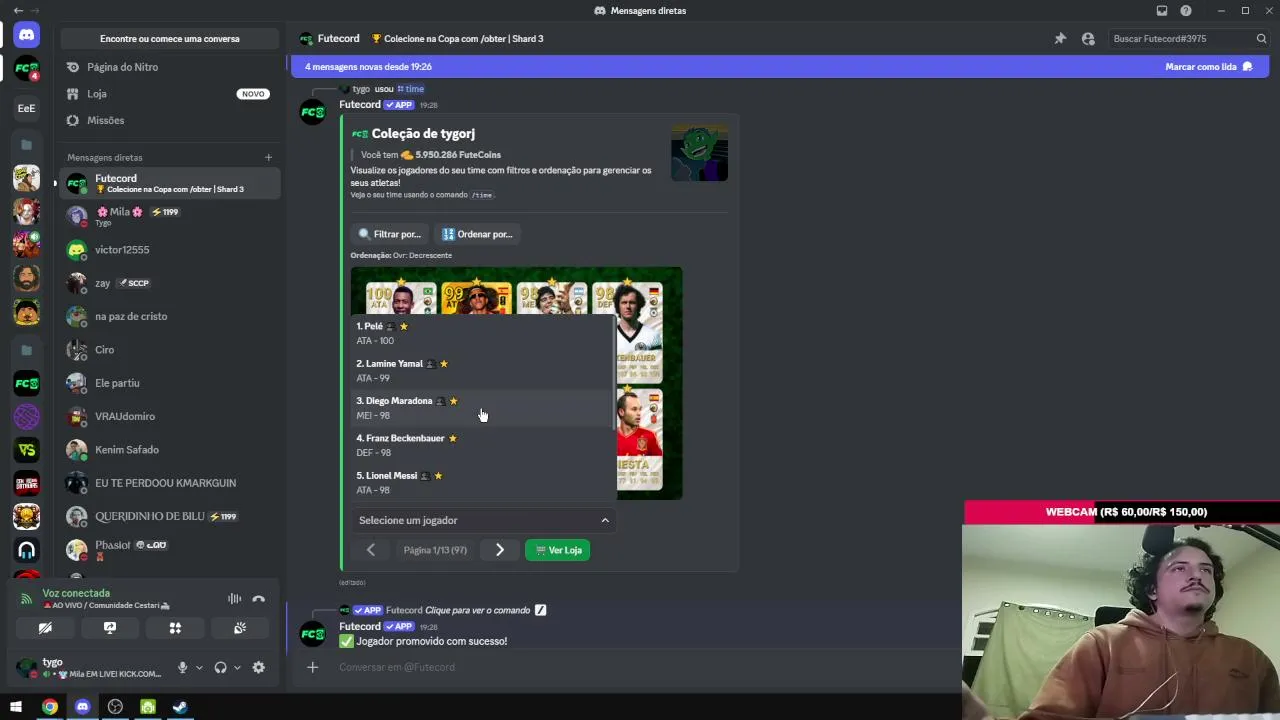
Task: Open the Ciro conversation
Action: (170, 350)
